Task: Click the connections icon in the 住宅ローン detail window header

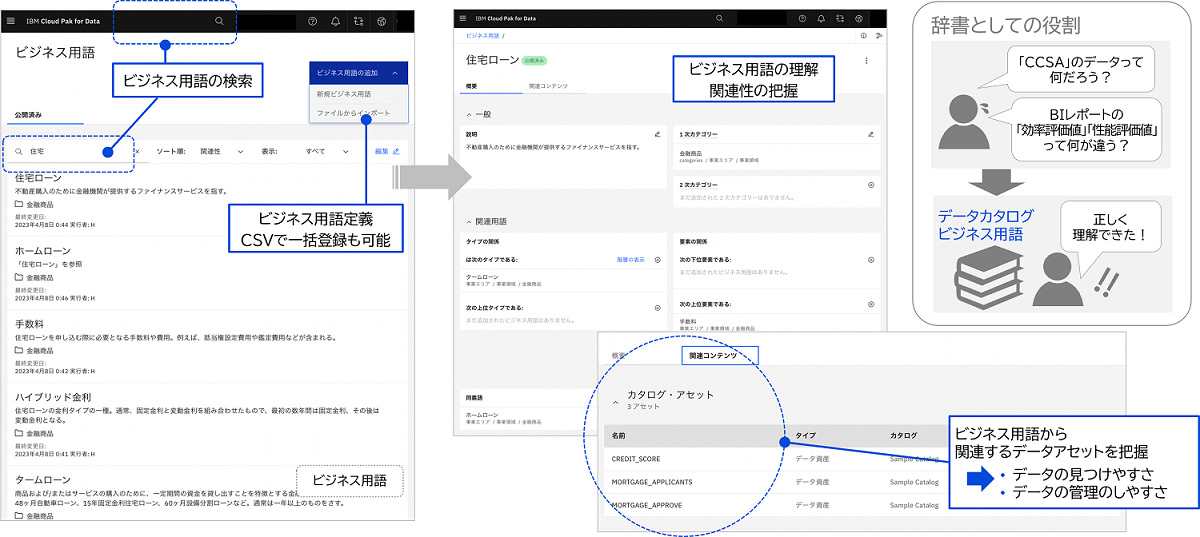Action: (x=841, y=18)
